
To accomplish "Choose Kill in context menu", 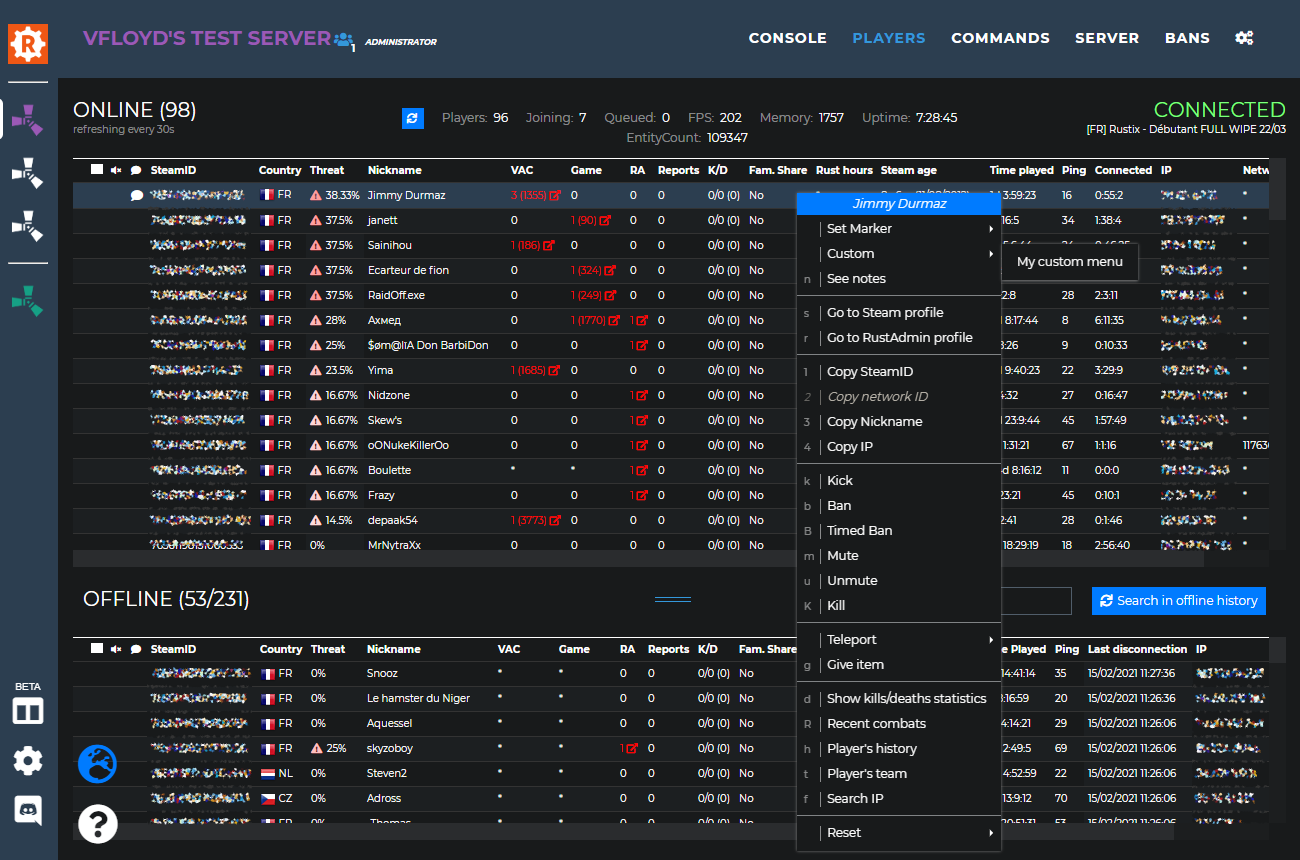I will pyautogui.click(x=899, y=606).
